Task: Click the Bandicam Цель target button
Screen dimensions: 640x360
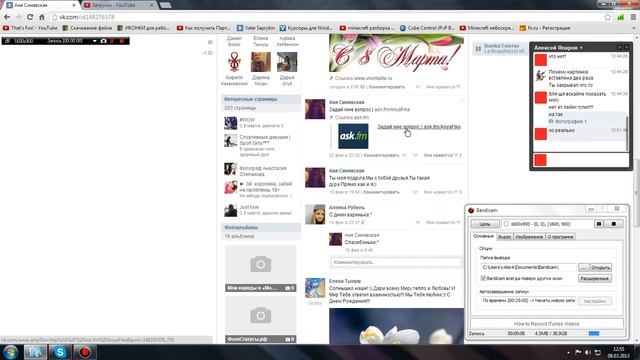Action: 485,224
